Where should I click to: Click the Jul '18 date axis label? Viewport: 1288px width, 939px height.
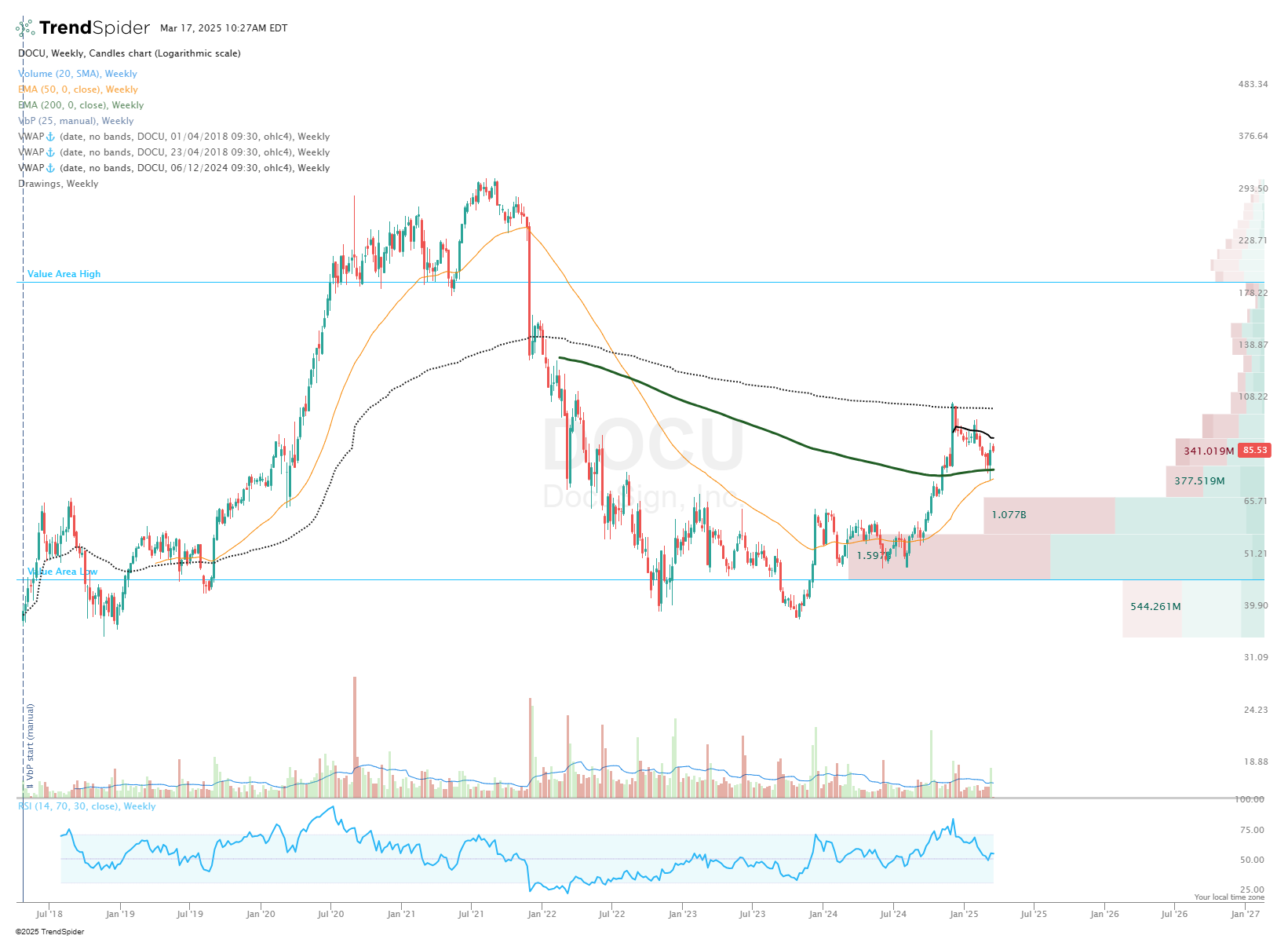[x=49, y=914]
